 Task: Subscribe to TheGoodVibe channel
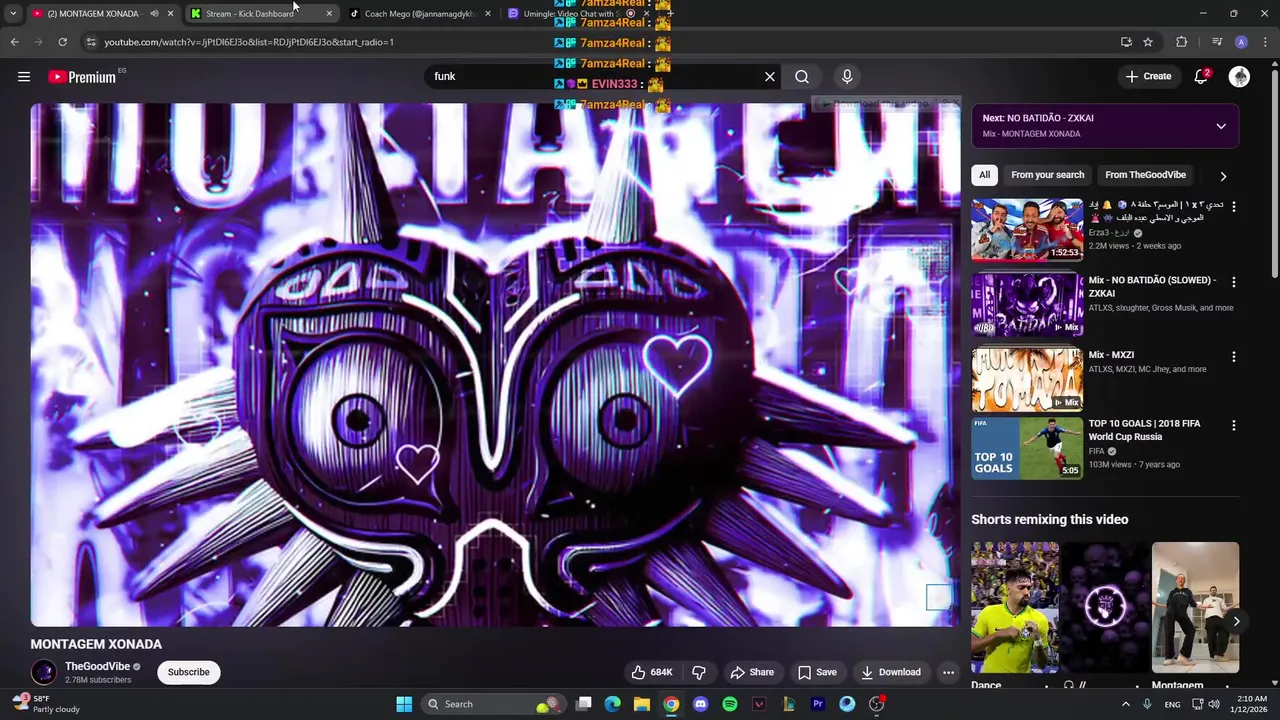(189, 672)
